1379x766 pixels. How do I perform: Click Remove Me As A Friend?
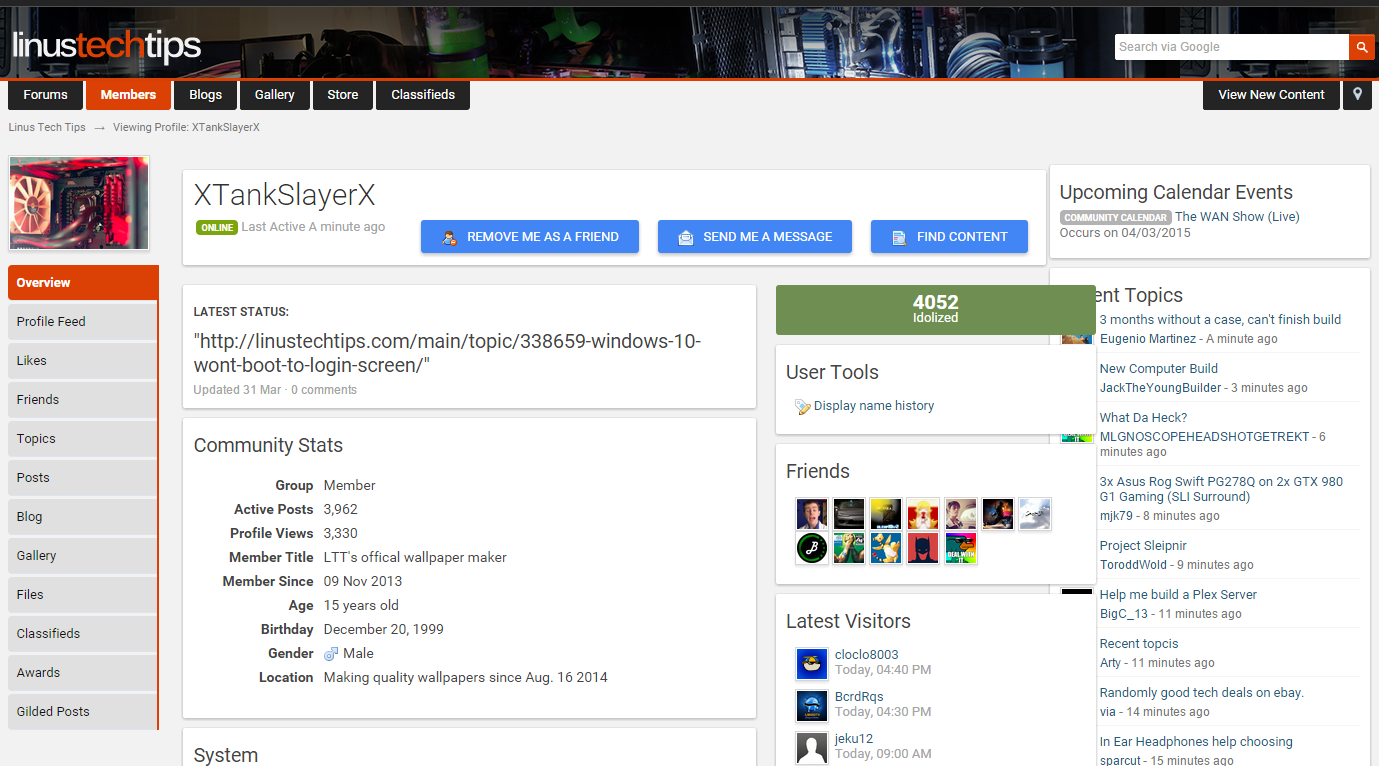click(x=530, y=237)
